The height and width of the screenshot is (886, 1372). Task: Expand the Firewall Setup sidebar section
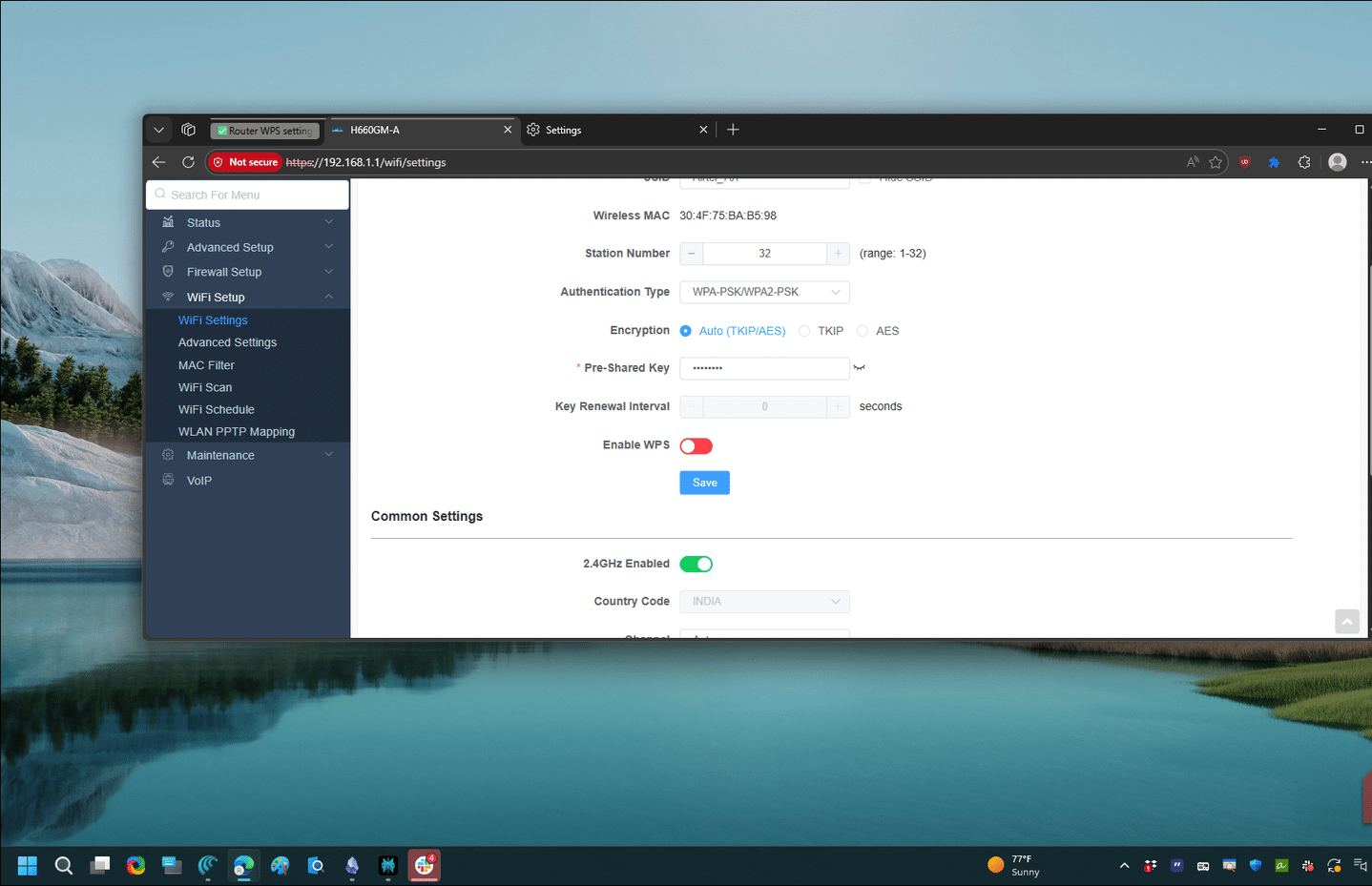248,272
